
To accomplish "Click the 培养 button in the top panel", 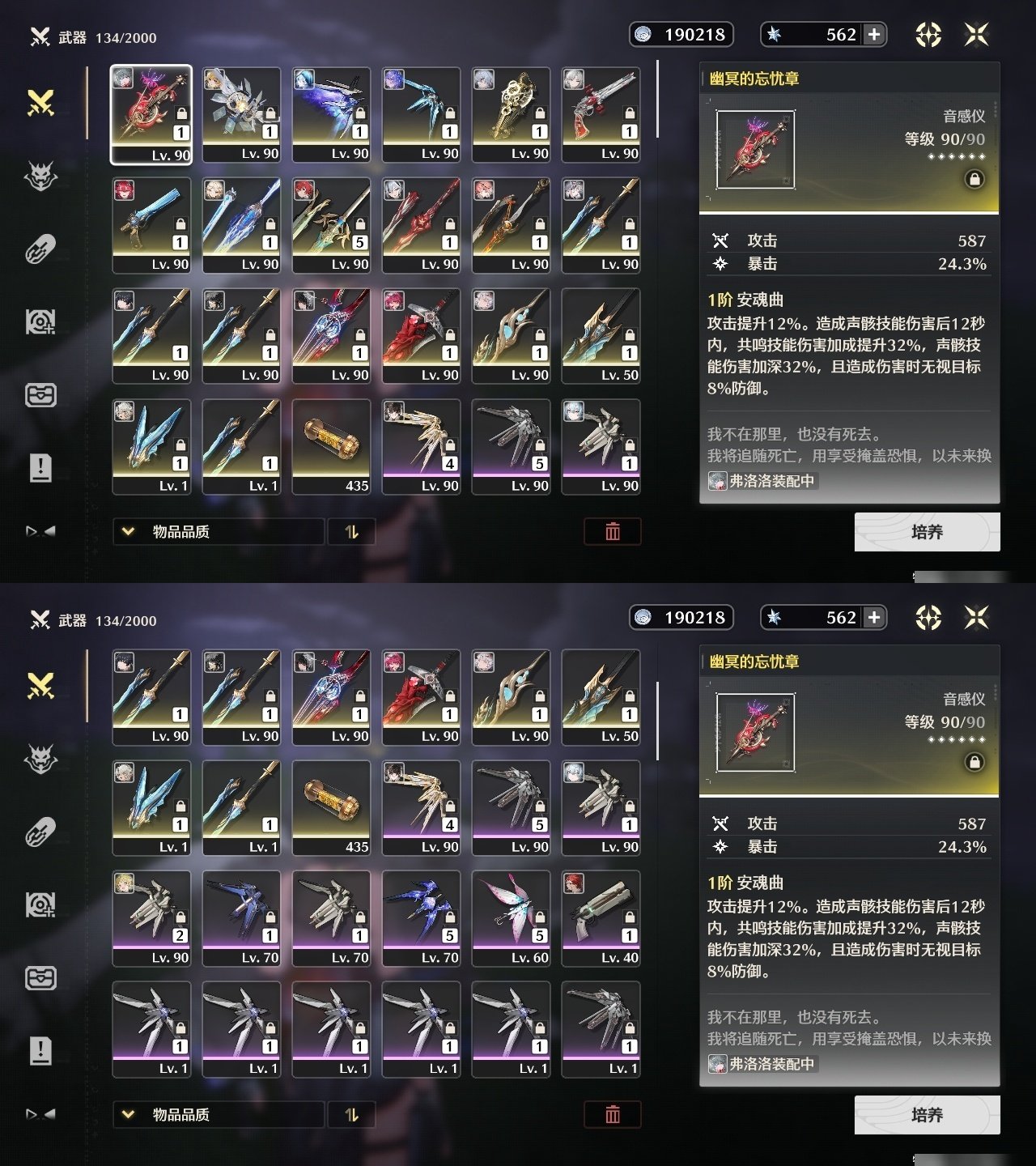I will click(x=927, y=532).
